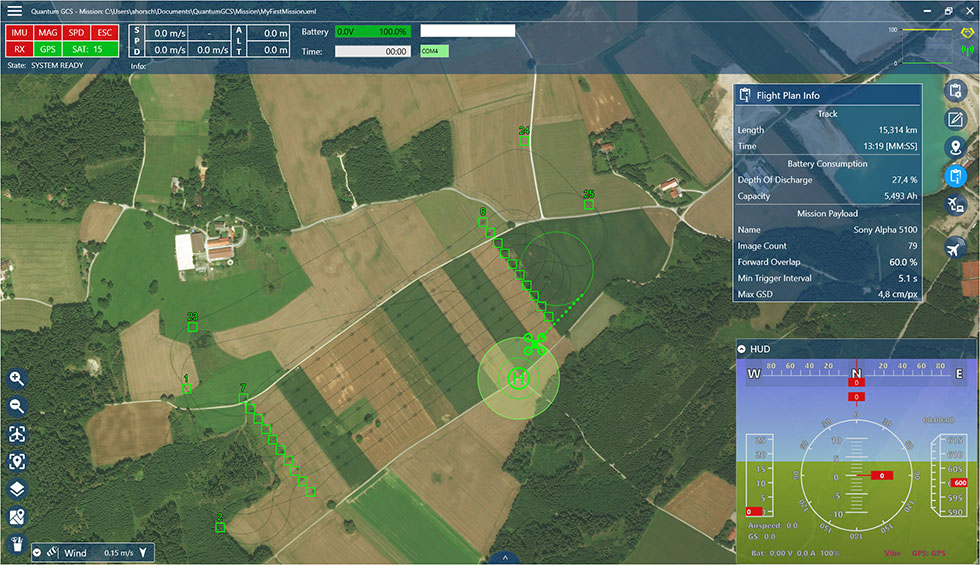Center the map on the aircraft

(x=17, y=434)
